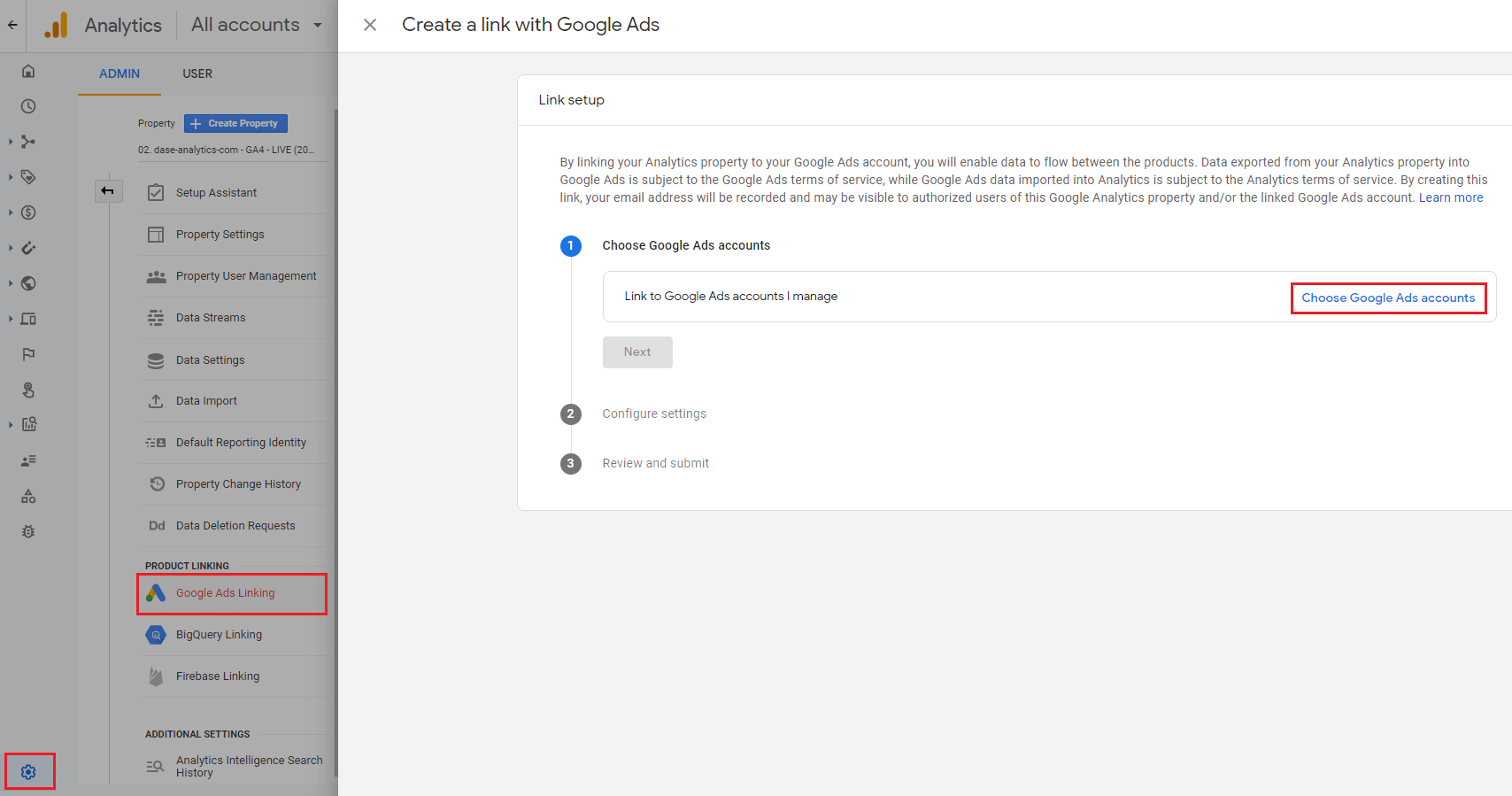Click the Firebase flame icon
Image resolution: width=1512 pixels, height=796 pixels.
click(156, 676)
